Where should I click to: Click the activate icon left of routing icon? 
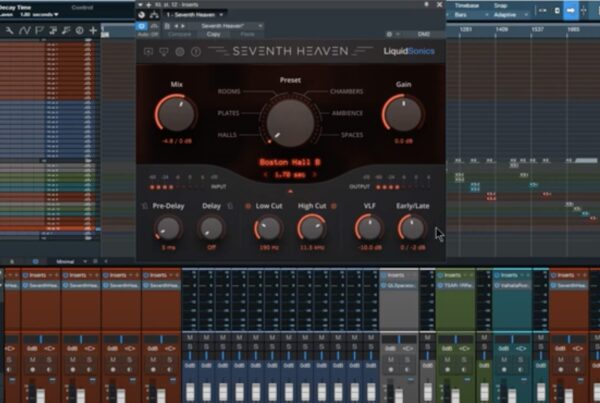click(142, 15)
